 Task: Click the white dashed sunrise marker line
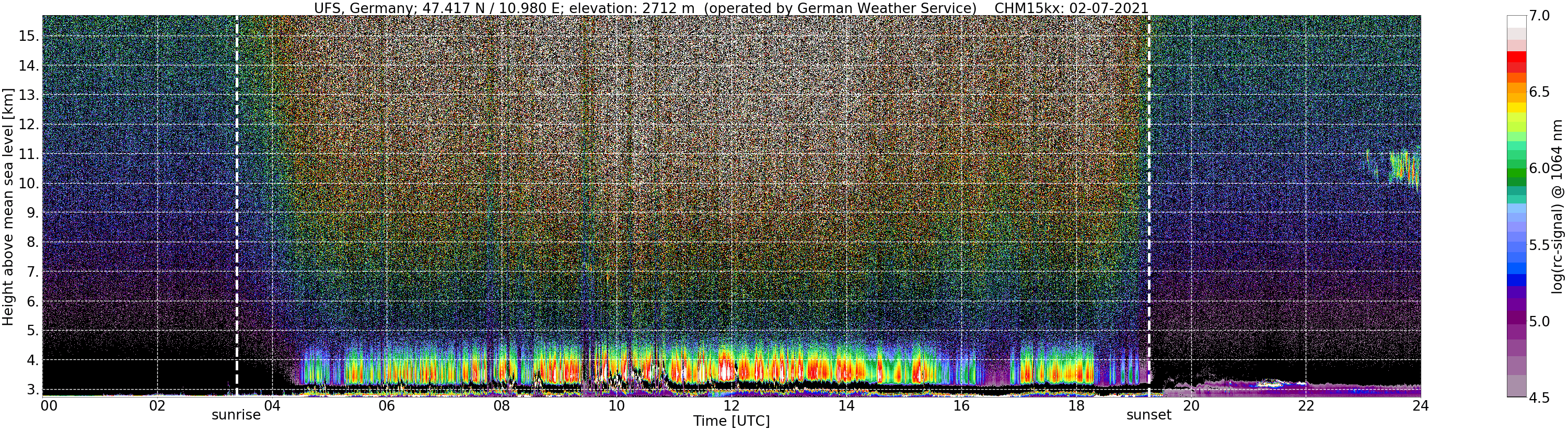point(236,206)
